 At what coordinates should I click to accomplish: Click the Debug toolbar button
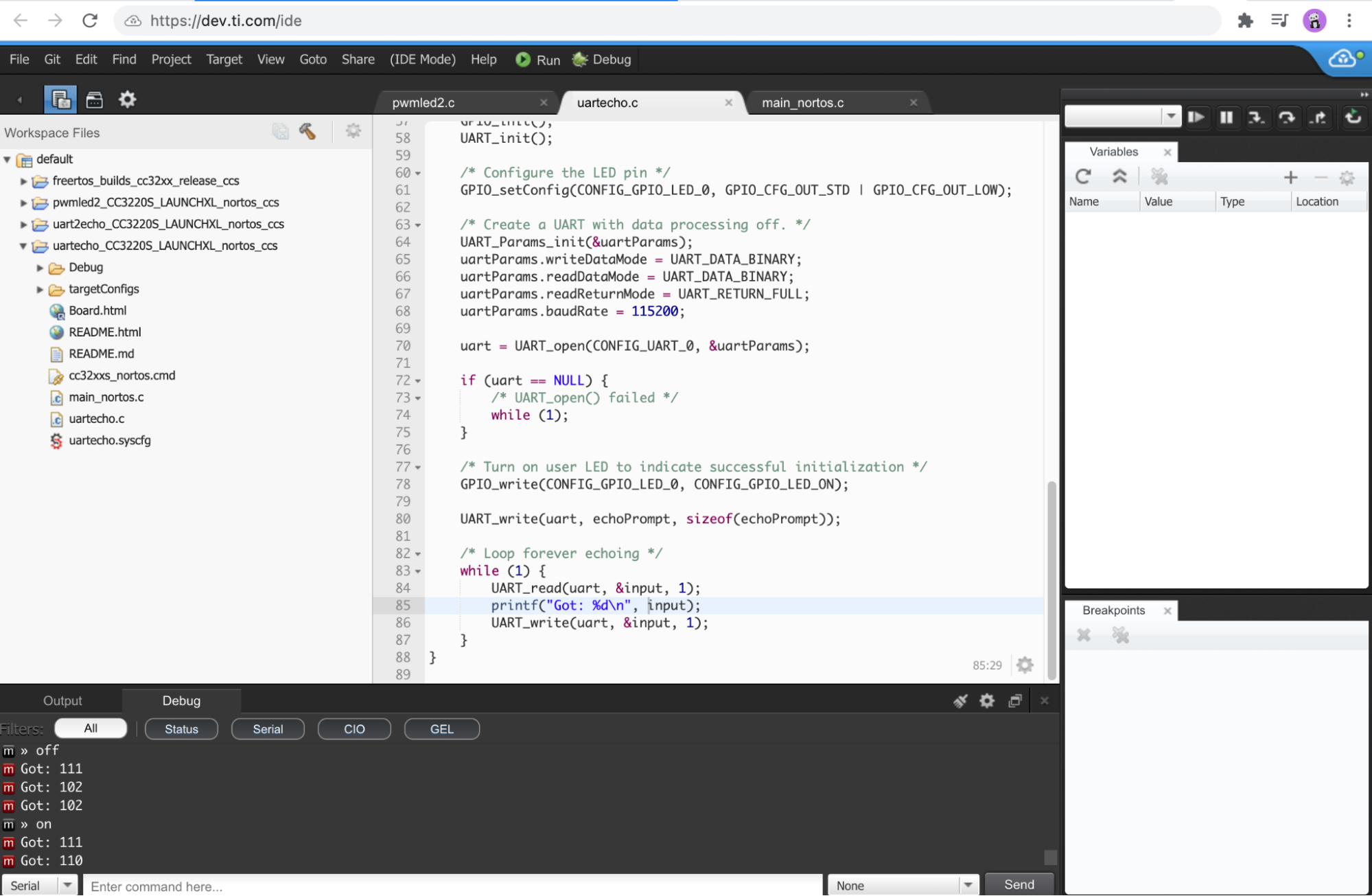pos(602,59)
